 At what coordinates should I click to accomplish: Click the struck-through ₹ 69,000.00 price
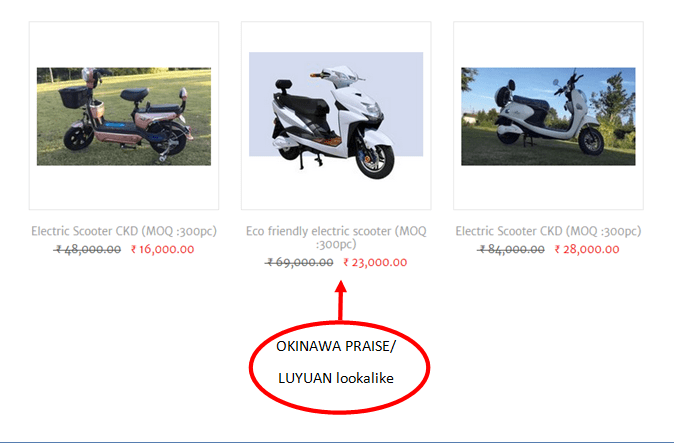tap(300, 263)
